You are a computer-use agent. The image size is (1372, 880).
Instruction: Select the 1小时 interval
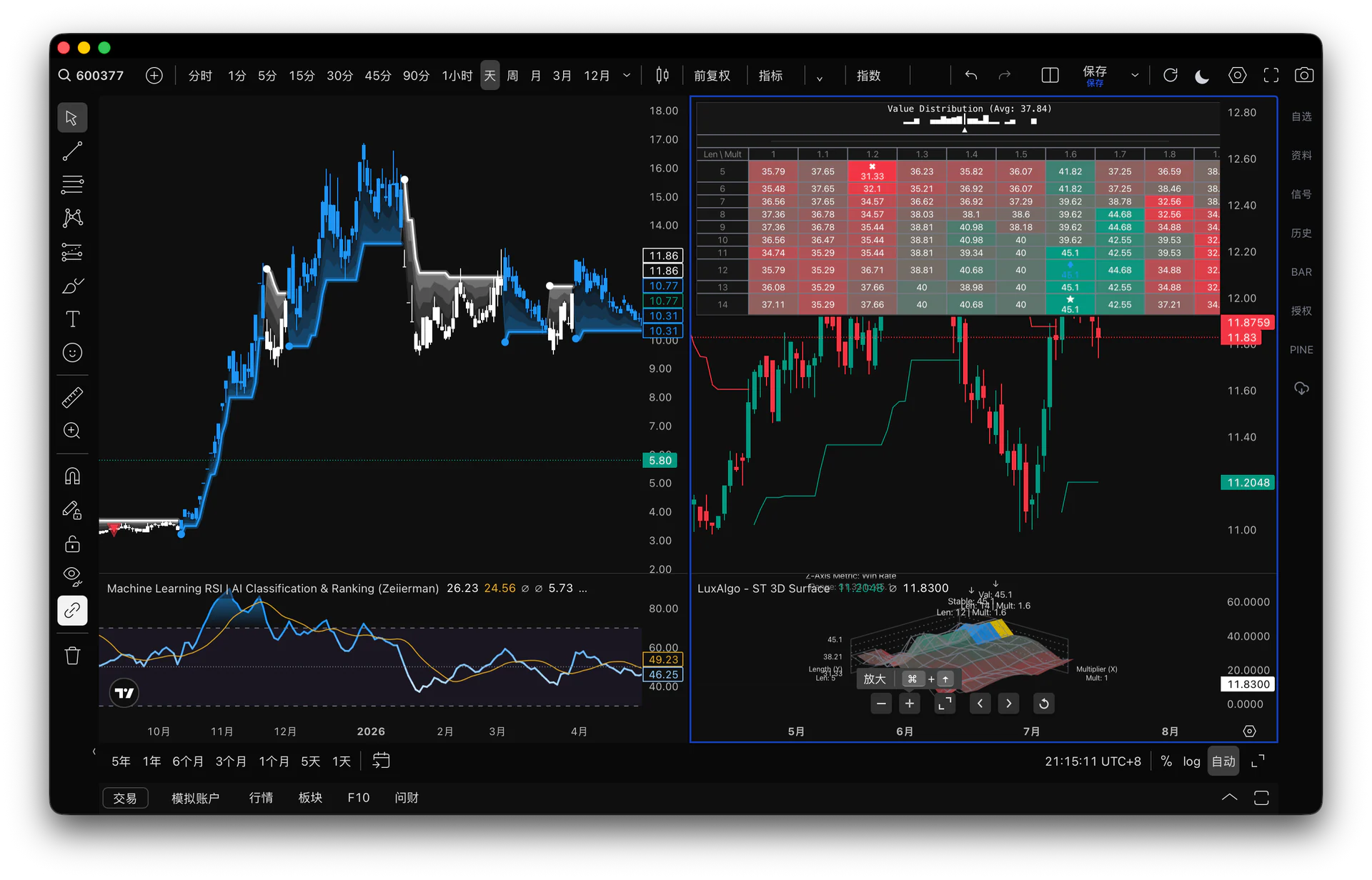pyautogui.click(x=457, y=76)
